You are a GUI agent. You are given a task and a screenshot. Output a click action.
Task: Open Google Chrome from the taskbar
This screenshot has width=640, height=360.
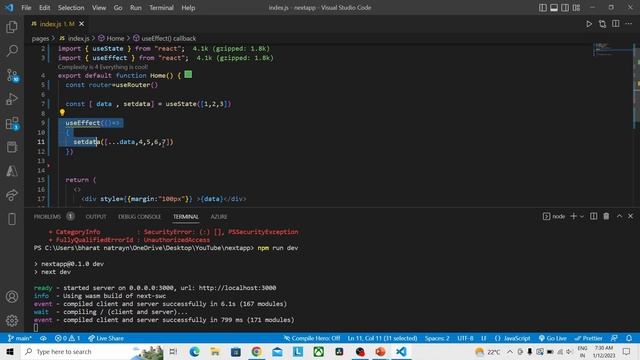(x=256, y=351)
